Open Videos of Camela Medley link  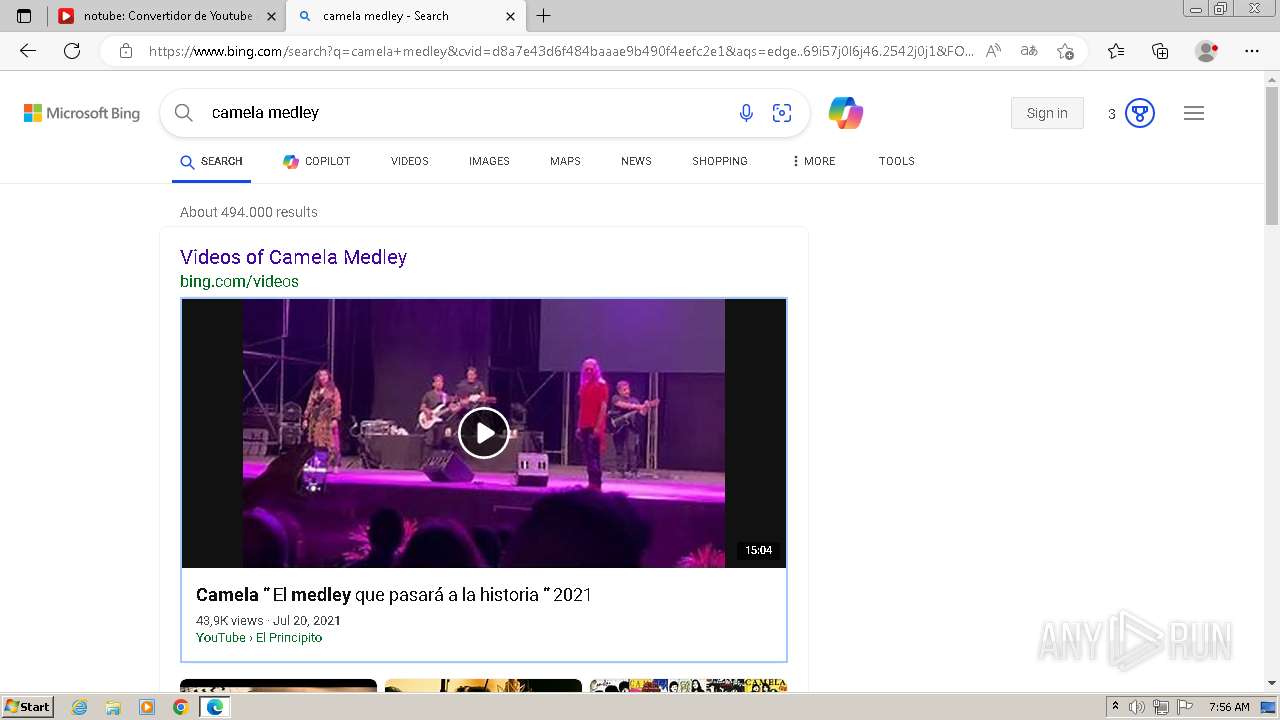(x=293, y=257)
